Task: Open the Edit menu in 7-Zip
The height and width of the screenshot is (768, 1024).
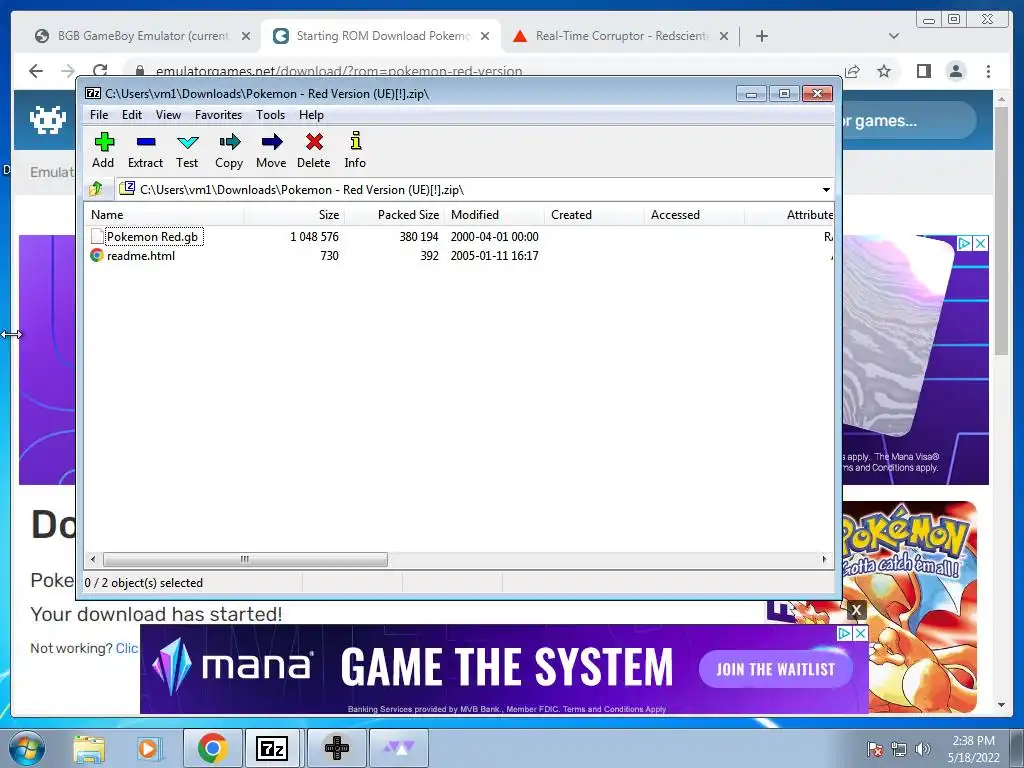Action: (x=132, y=115)
